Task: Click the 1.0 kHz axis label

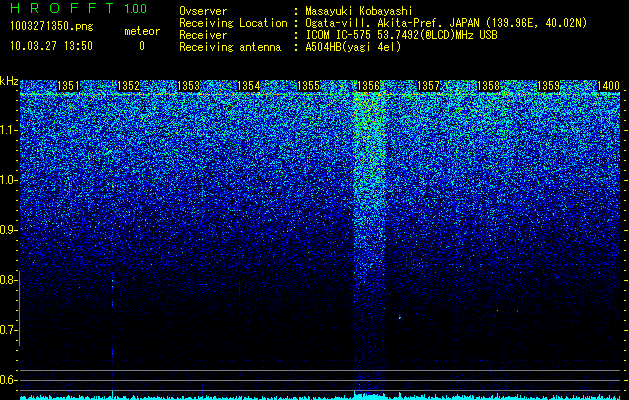Action: [8, 180]
